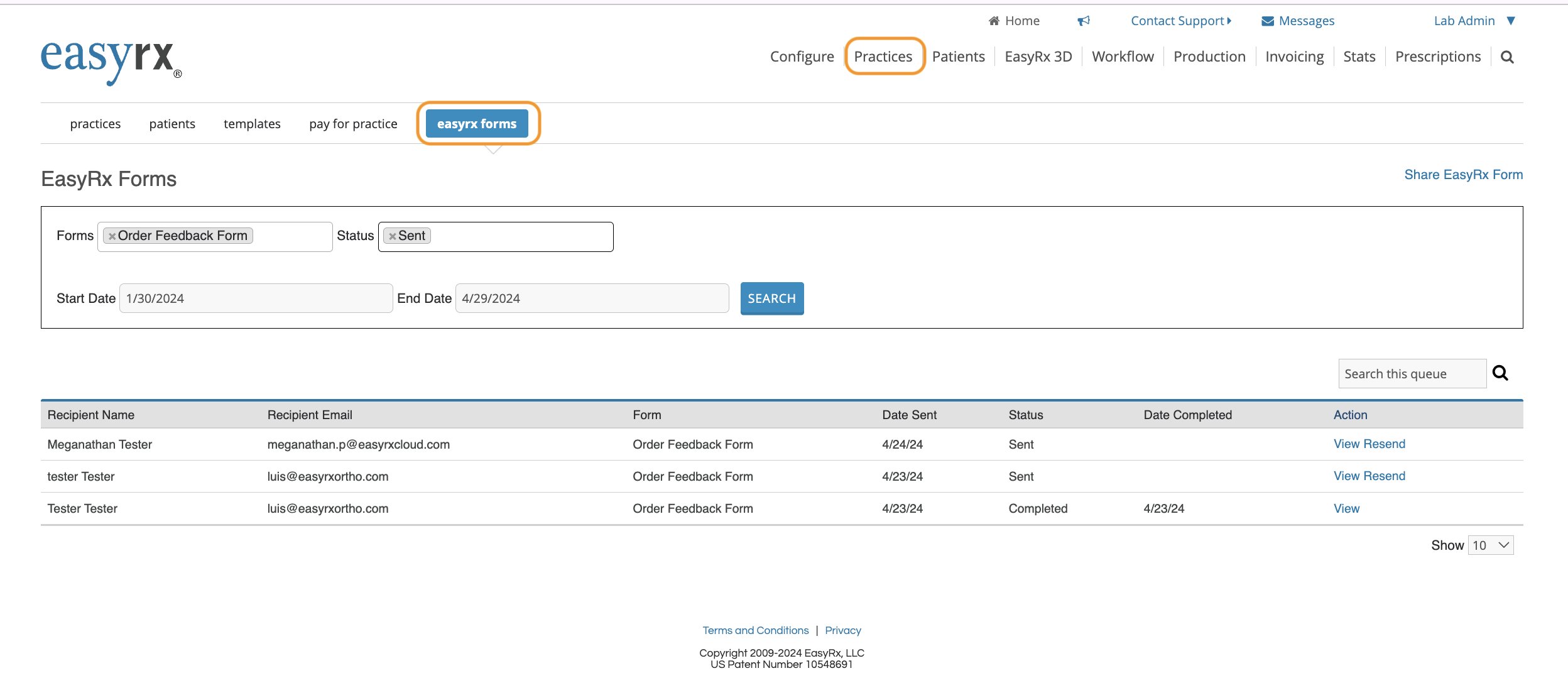The width and height of the screenshot is (1568, 700).
Task: Remove the Sent status filter tag
Action: tap(392, 236)
